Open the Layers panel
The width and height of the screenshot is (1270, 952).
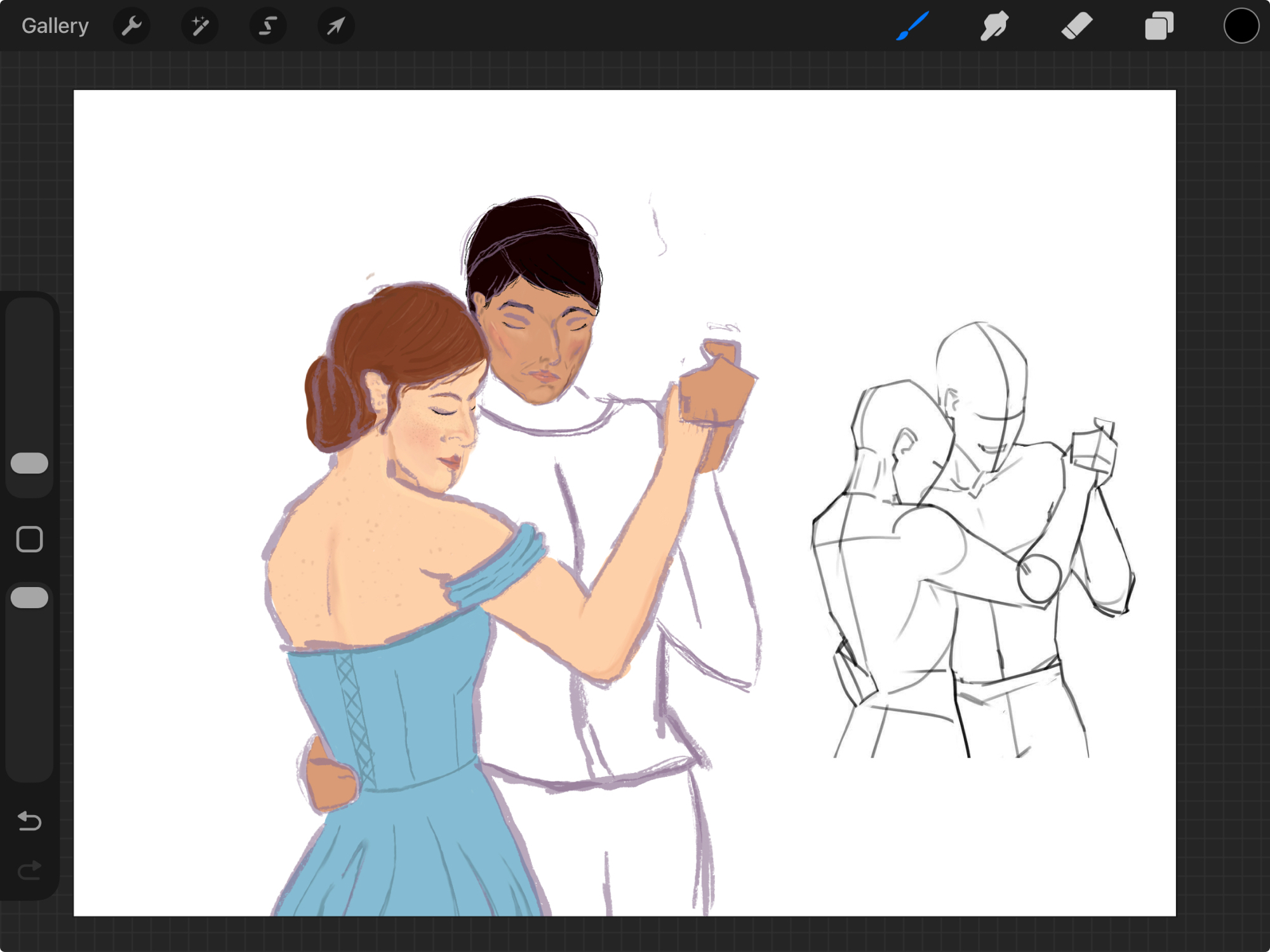tap(1159, 26)
